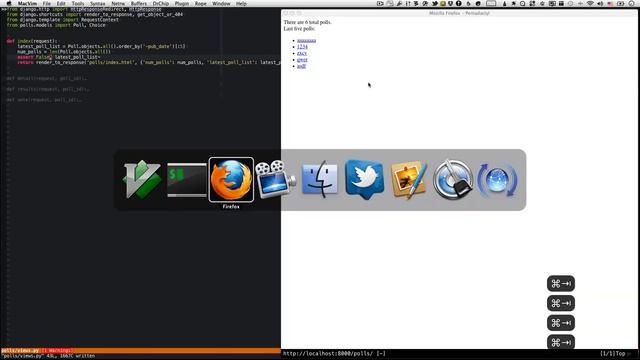Screen dimensions: 640x360
Task: Select MacVim in the app switcher
Action: [x=142, y=180]
